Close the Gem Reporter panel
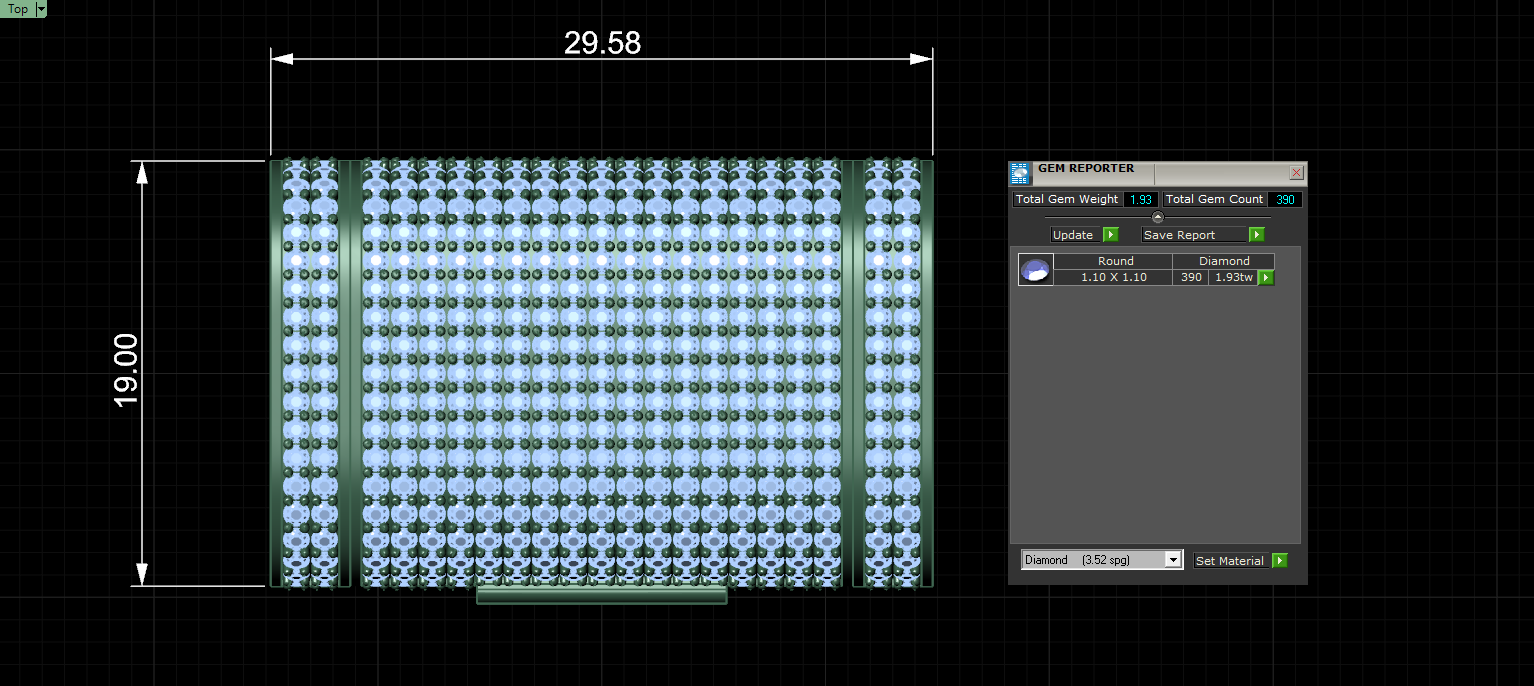The height and width of the screenshot is (686, 1534). point(1297,173)
